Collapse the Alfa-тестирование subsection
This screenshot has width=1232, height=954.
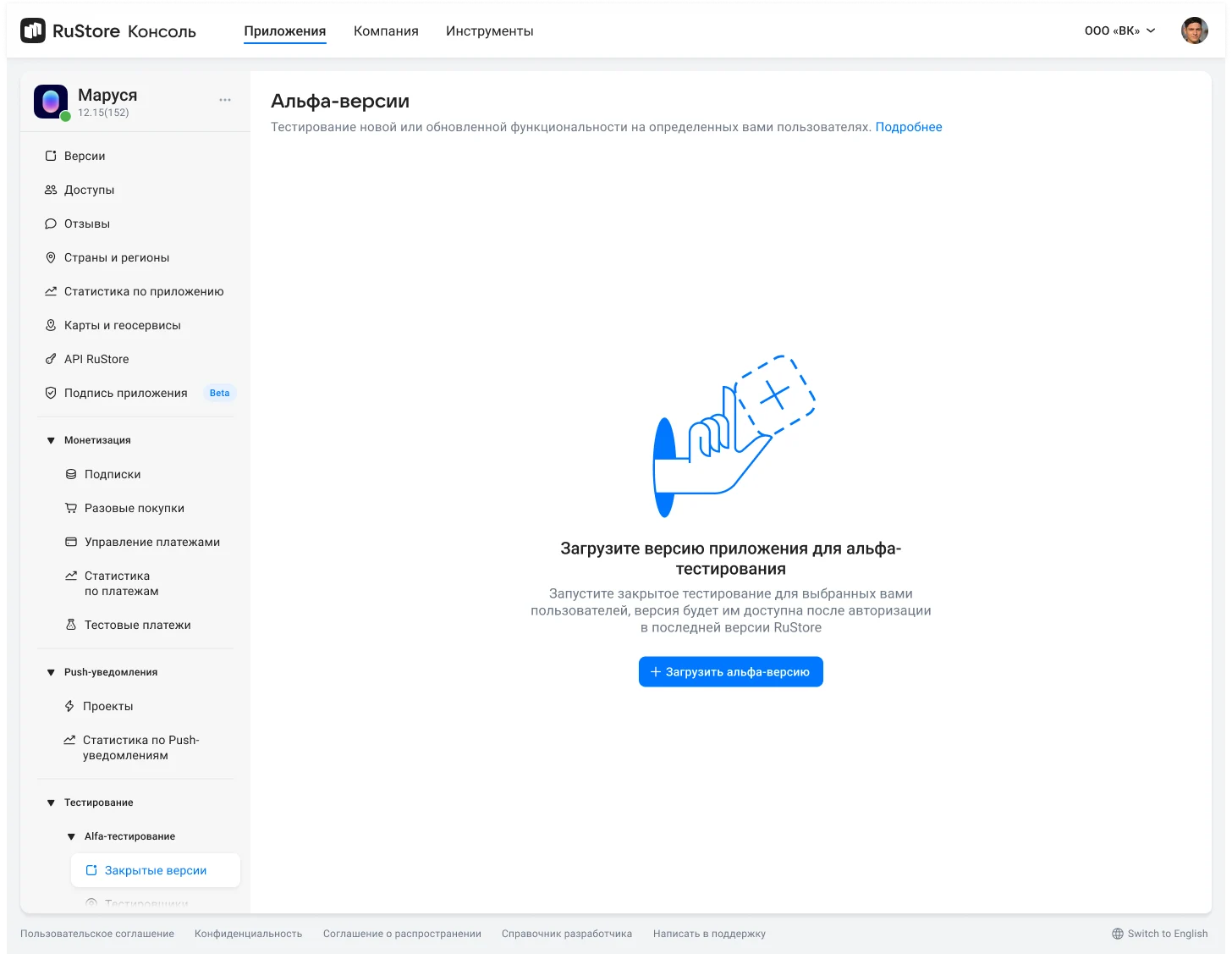tap(71, 836)
